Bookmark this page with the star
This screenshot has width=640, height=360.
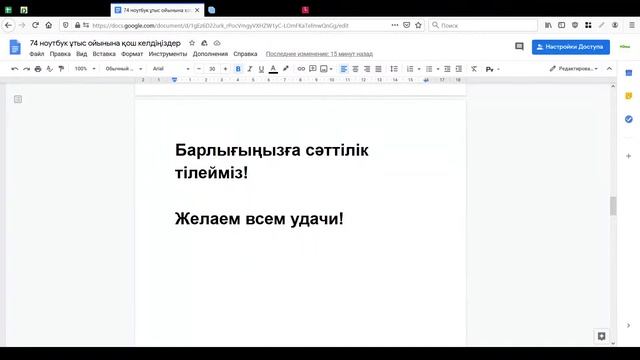(x=418, y=25)
